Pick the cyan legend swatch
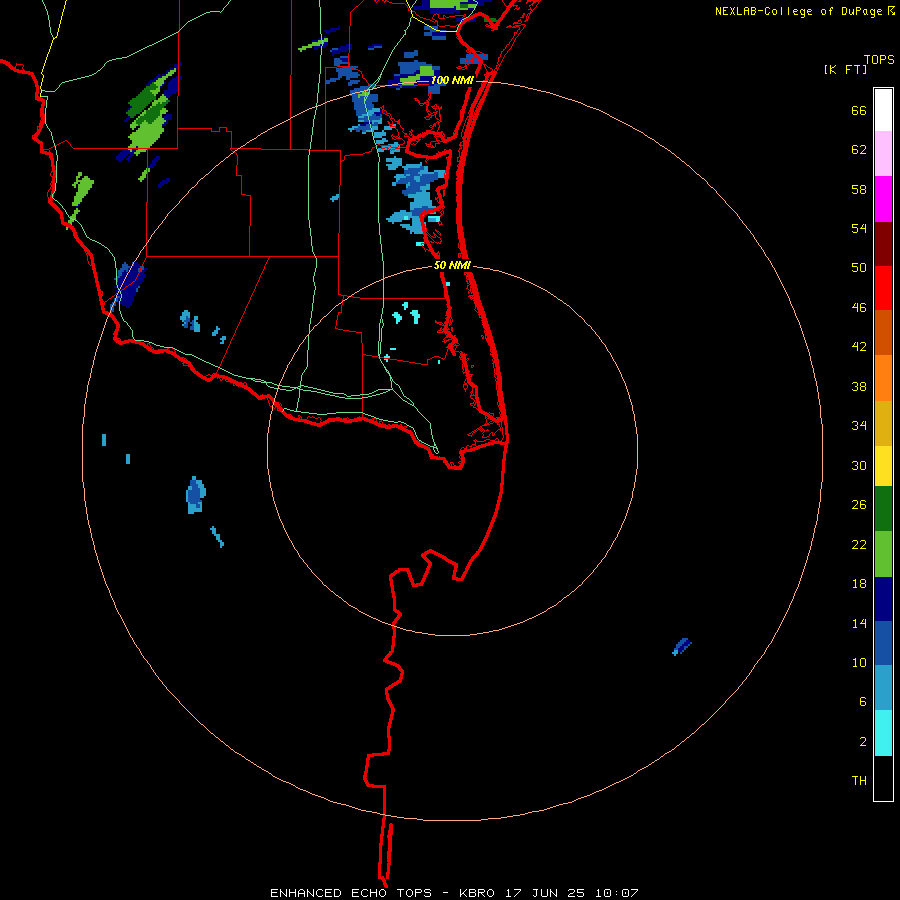 tap(883, 733)
